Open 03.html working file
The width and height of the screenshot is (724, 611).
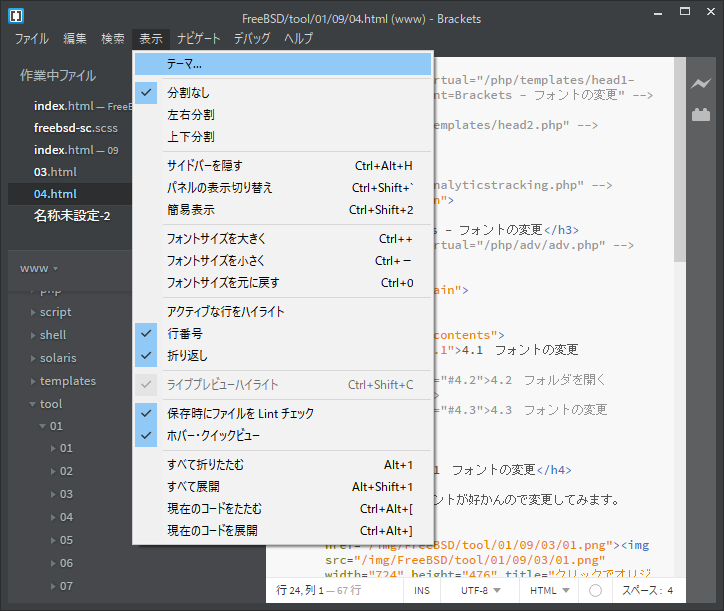[70, 172]
